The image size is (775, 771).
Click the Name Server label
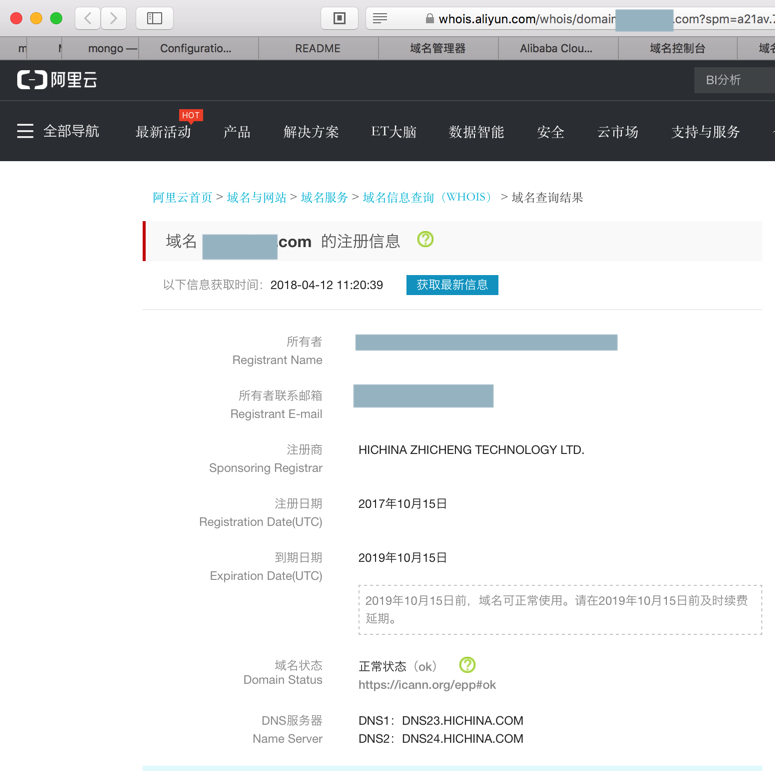click(287, 738)
